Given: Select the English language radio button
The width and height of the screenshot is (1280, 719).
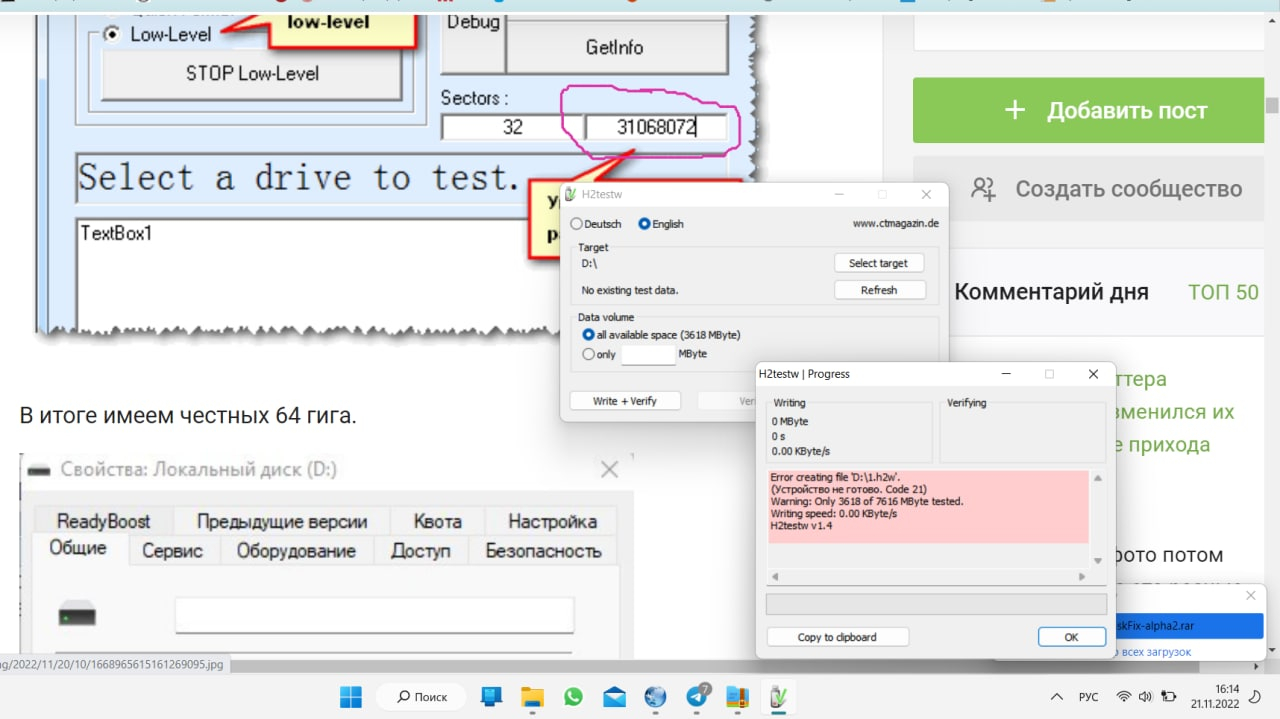Looking at the screenshot, I should point(644,224).
